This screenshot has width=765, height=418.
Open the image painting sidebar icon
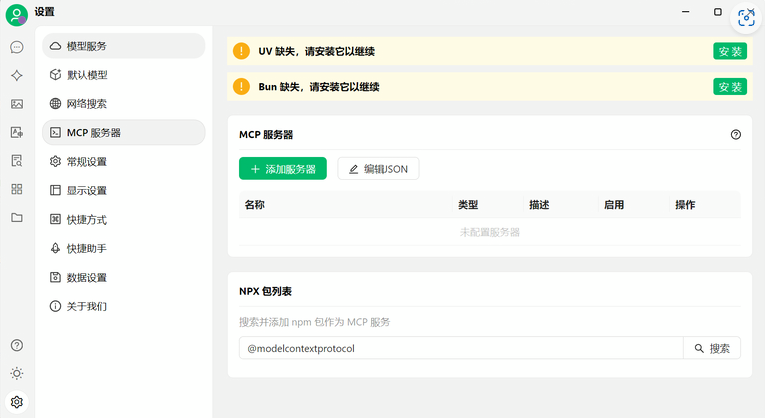click(17, 104)
